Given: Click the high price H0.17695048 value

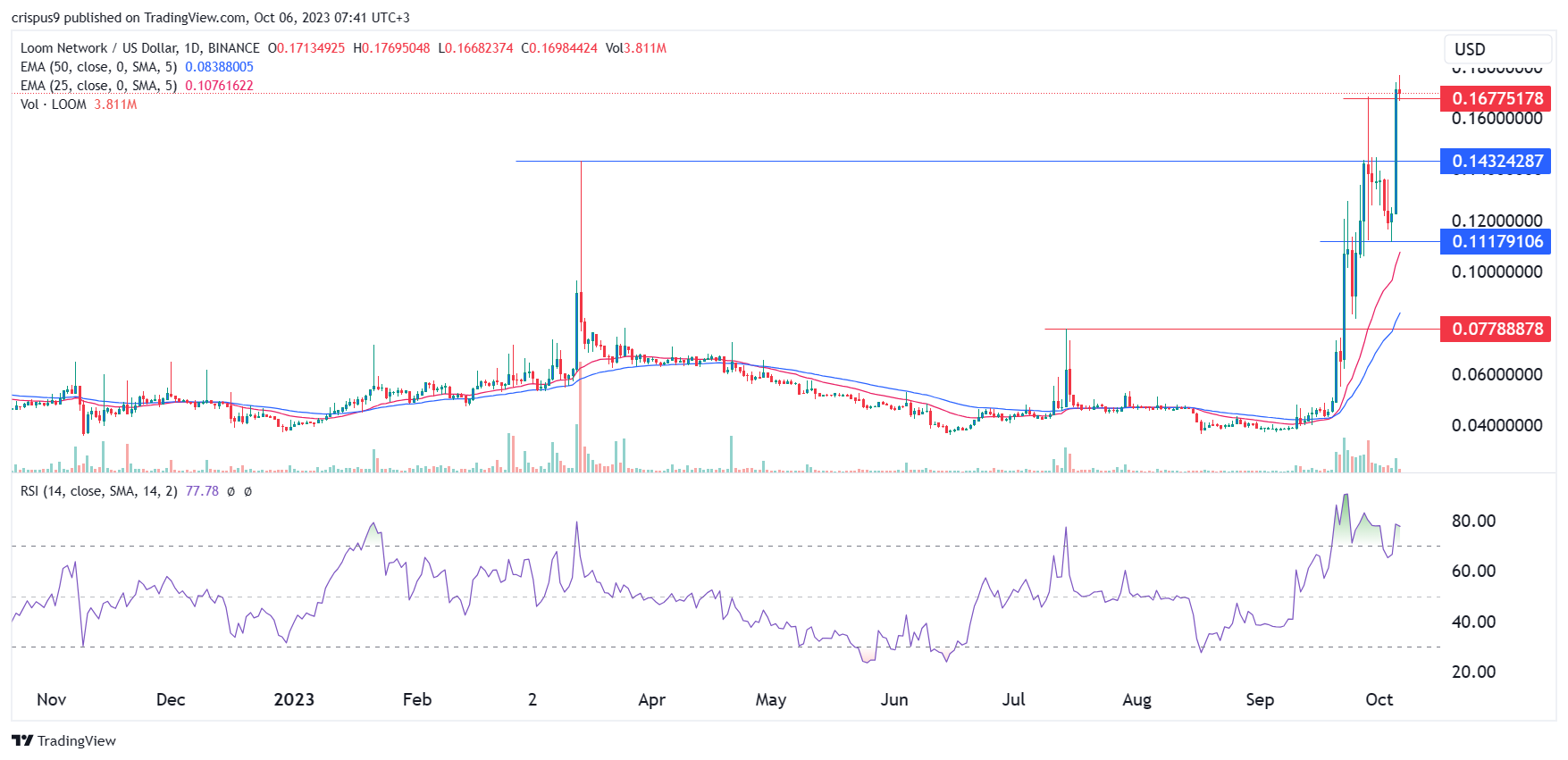Looking at the screenshot, I should point(391,48).
